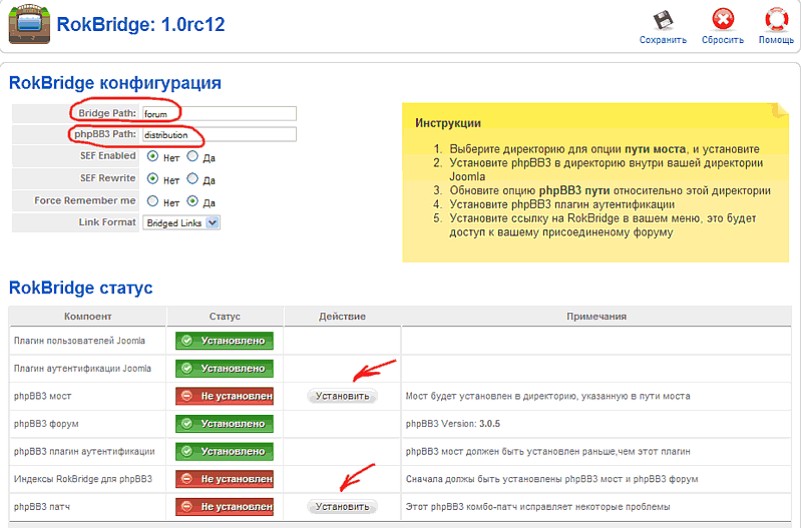Click the Инструкции heading in yellow note

(x=448, y=123)
